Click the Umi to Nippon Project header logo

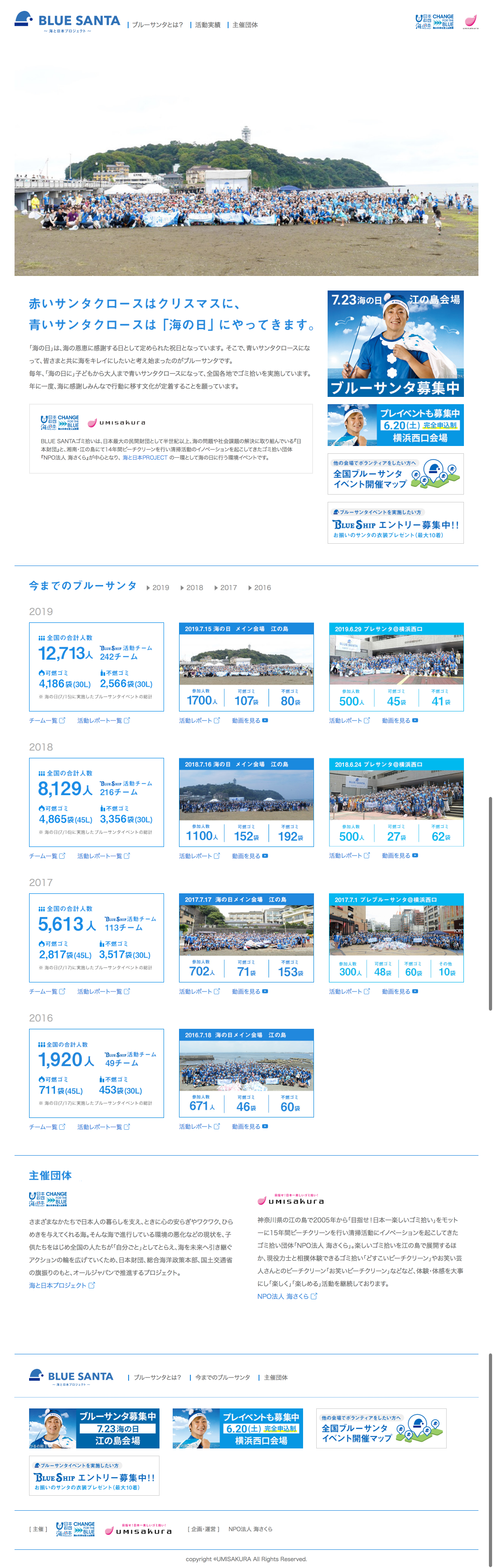click(434, 22)
